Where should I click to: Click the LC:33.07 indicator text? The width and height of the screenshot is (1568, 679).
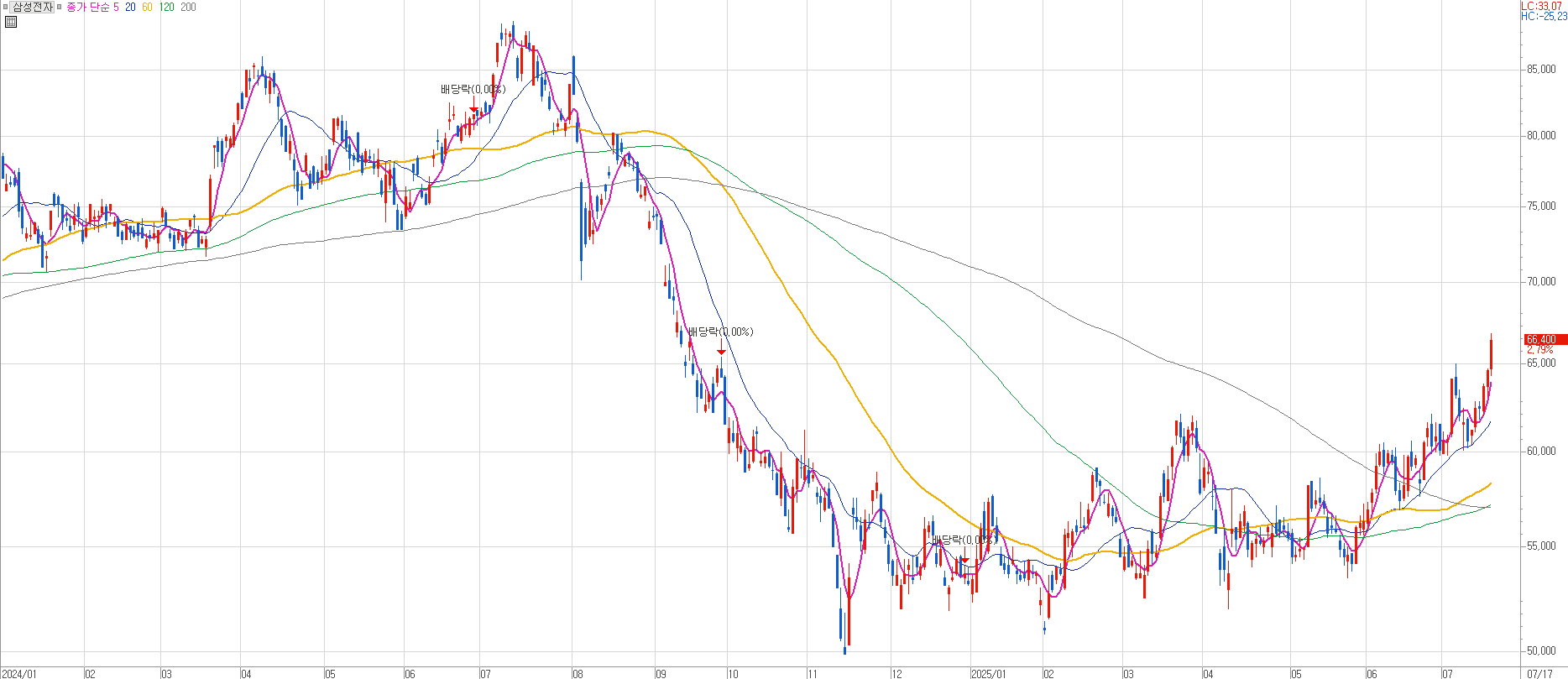[x=1543, y=6]
